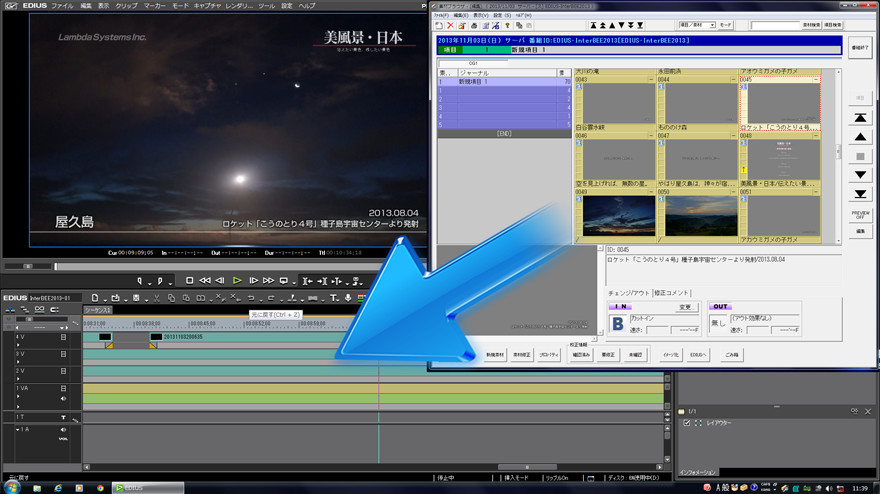Click the redo arrow icon in timeline toolbar
This screenshot has width=880, height=494.
click(271, 298)
